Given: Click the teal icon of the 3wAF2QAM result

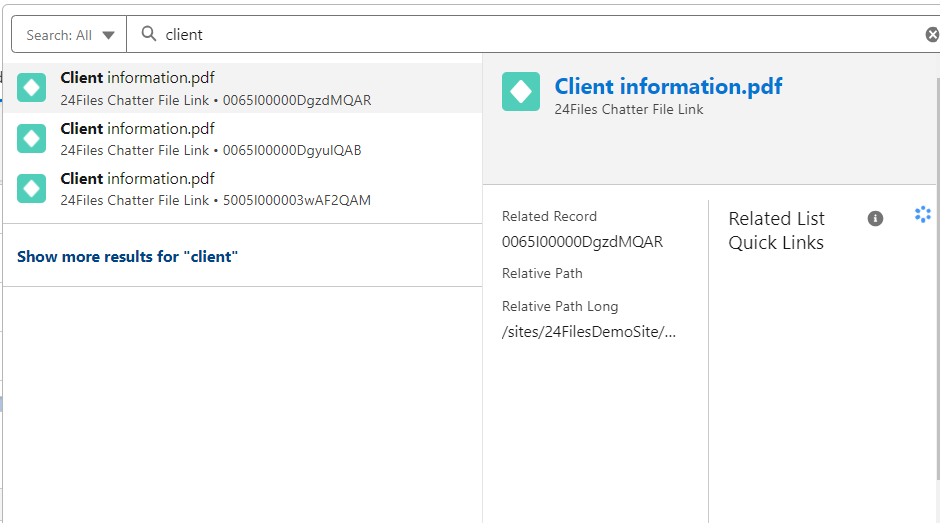Looking at the screenshot, I should coord(32,188).
